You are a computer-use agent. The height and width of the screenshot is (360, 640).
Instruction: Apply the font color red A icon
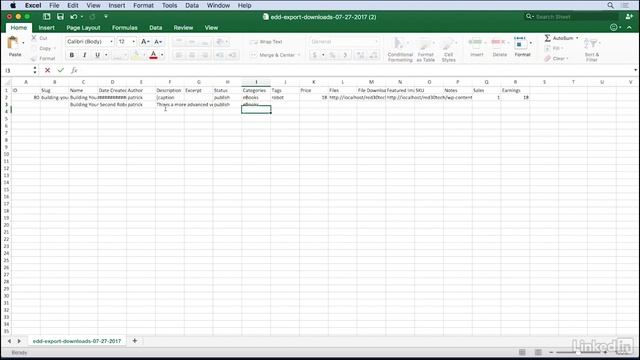153,55
